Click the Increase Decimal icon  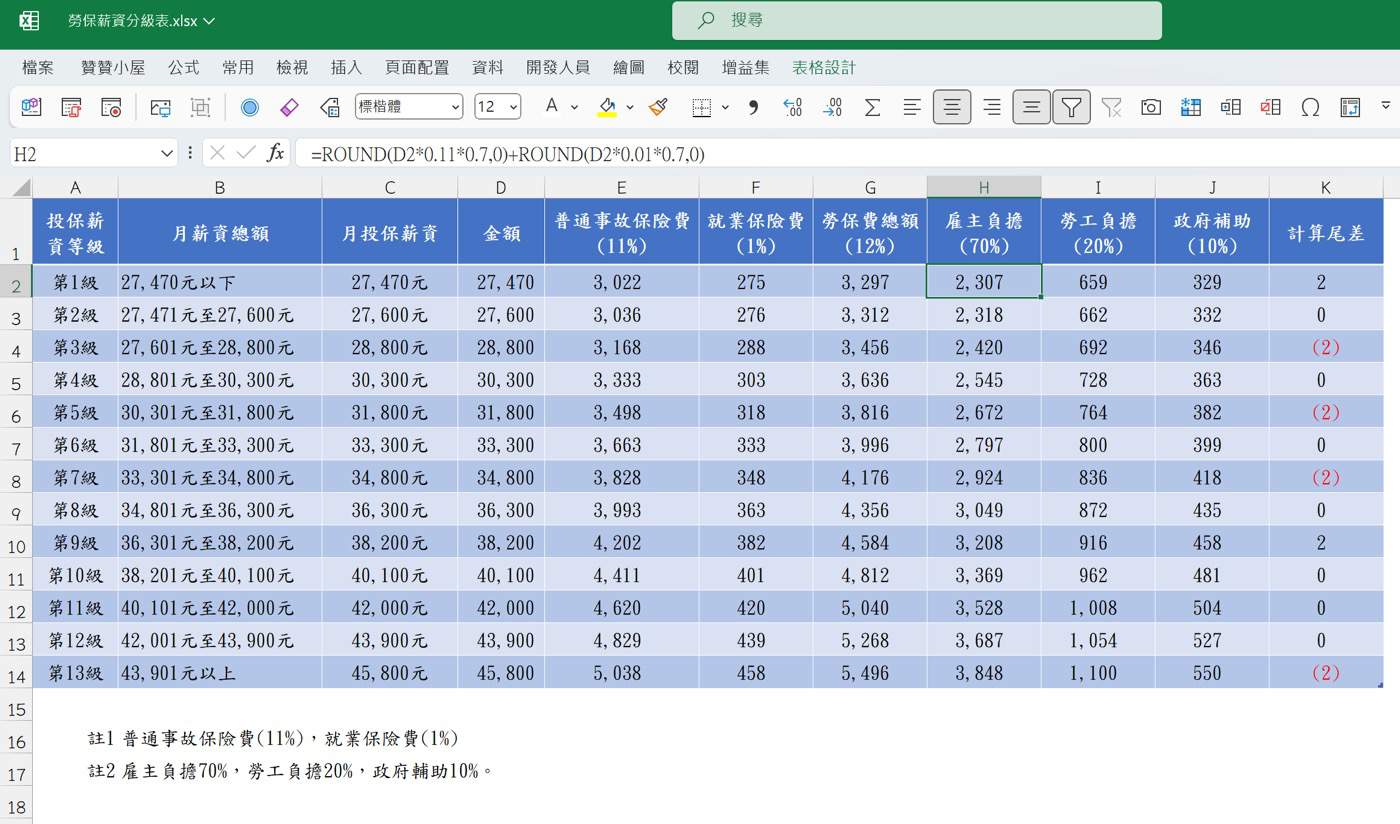pos(793,107)
